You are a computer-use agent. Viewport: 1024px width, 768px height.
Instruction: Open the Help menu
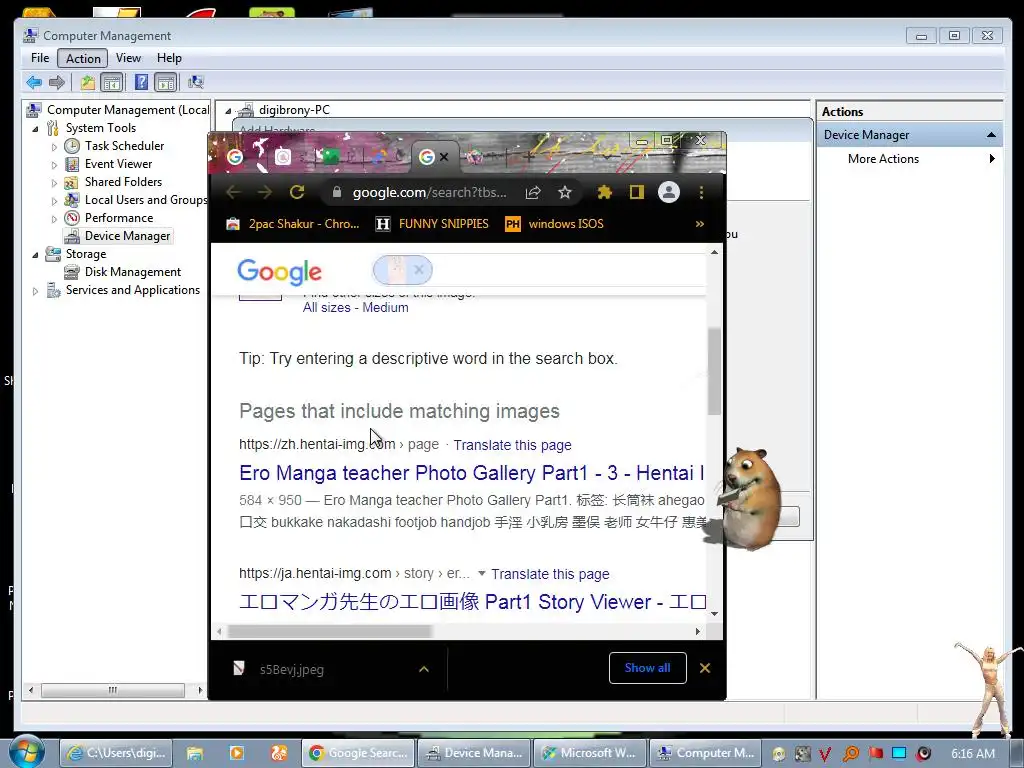(x=169, y=58)
